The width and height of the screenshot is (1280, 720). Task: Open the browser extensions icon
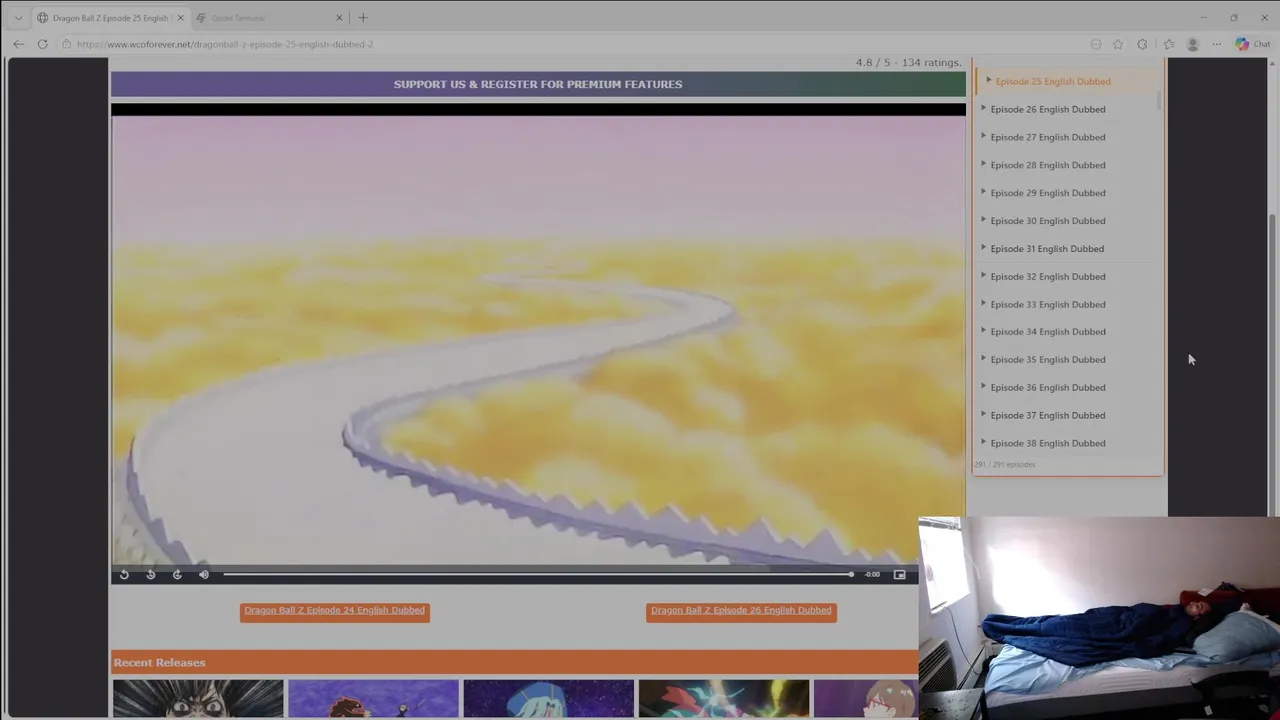coord(1143,44)
